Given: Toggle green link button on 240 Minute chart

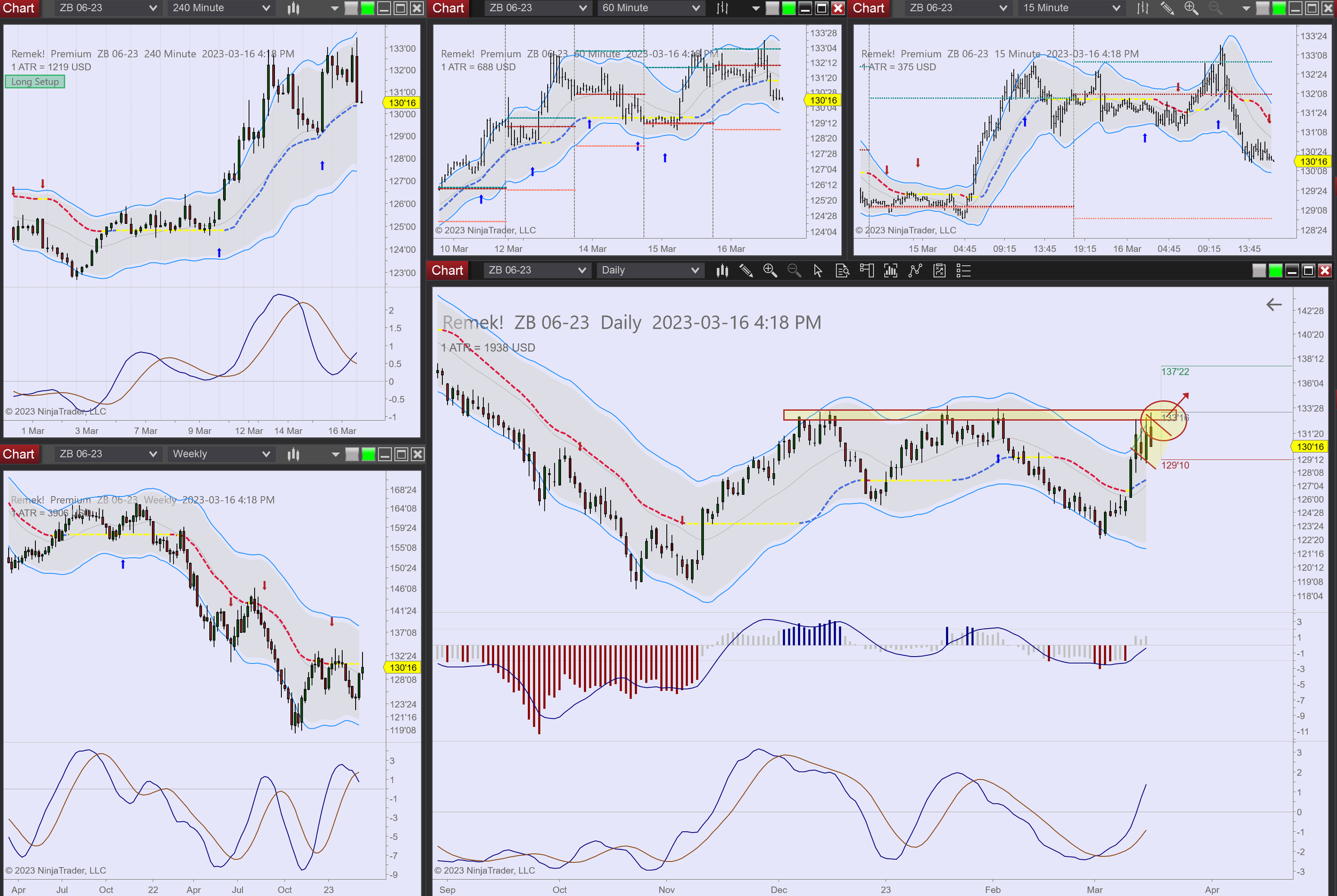Looking at the screenshot, I should (x=367, y=8).
